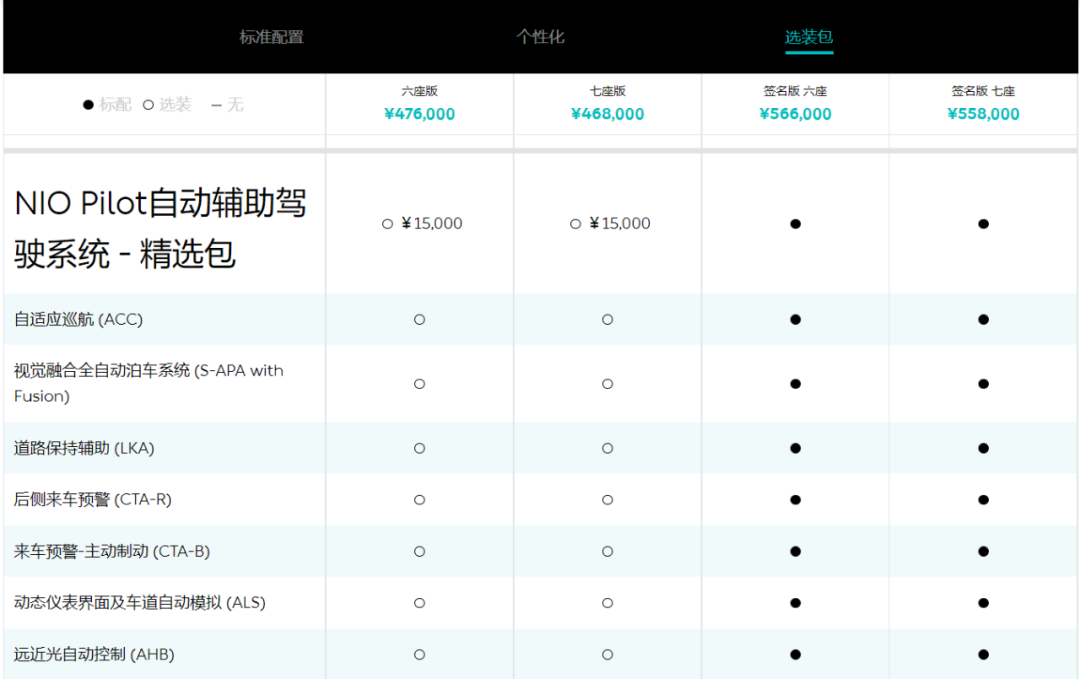This screenshot has height=679, width=1080.
Task: Click the CTA-R optional circle in 七座版
Action: point(608,500)
